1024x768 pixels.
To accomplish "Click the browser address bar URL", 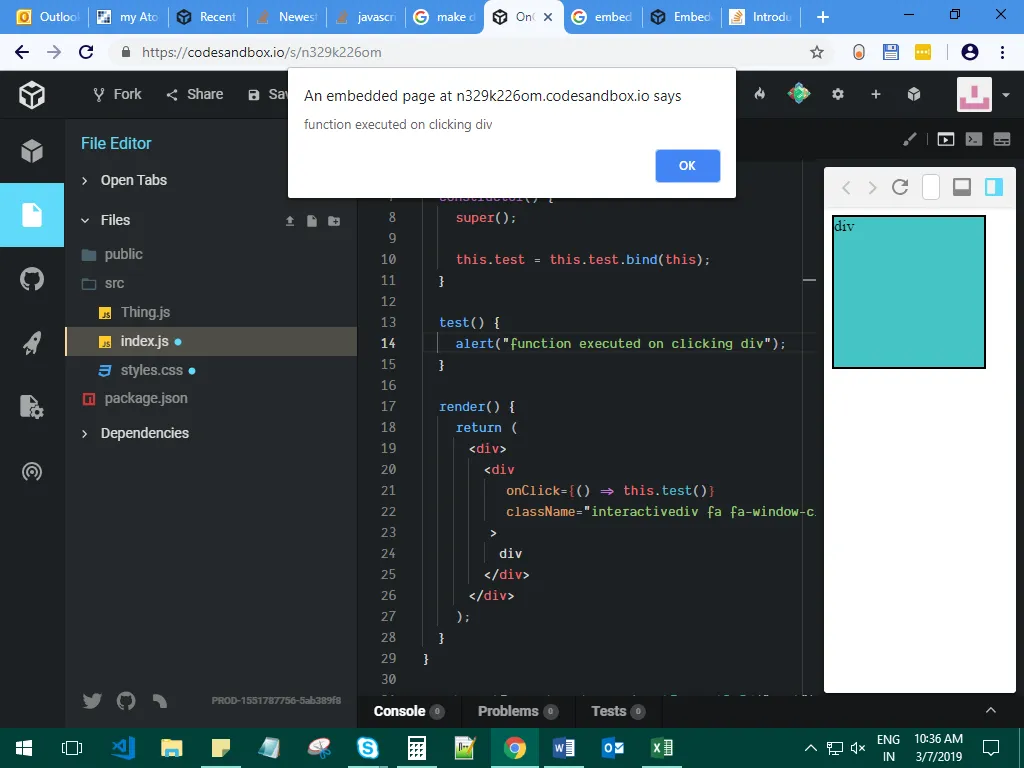I will click(262, 52).
